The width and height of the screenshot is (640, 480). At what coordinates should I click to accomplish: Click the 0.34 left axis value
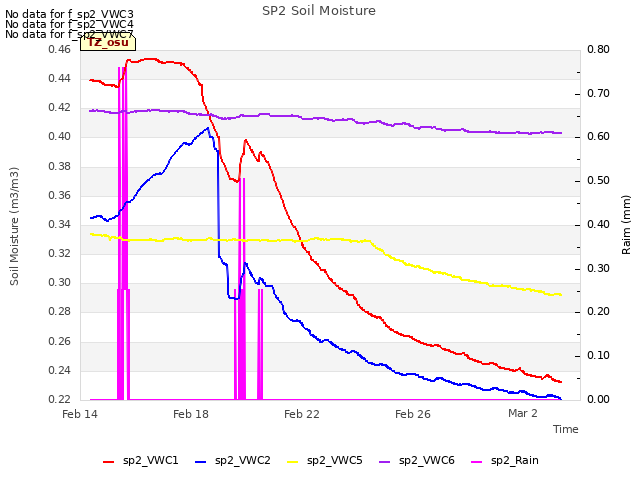[x=60, y=224]
